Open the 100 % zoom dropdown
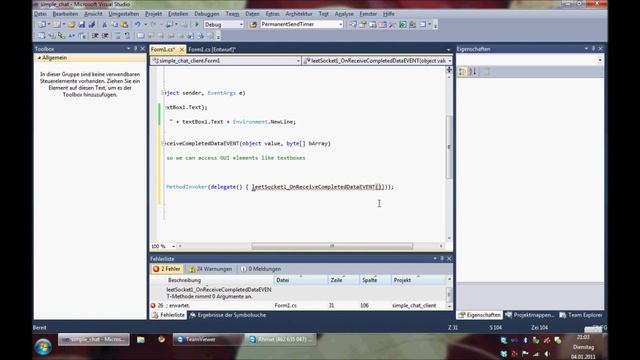This screenshot has width=640, height=360. [x=173, y=247]
